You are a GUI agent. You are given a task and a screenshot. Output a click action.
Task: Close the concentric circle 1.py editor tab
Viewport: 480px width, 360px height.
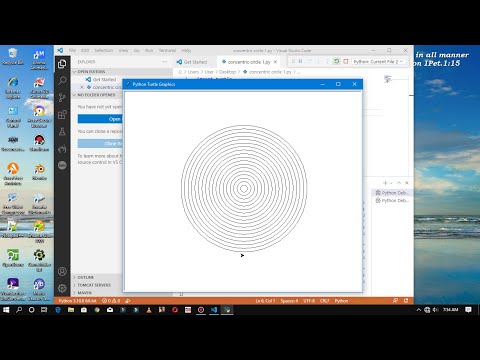click(x=275, y=62)
